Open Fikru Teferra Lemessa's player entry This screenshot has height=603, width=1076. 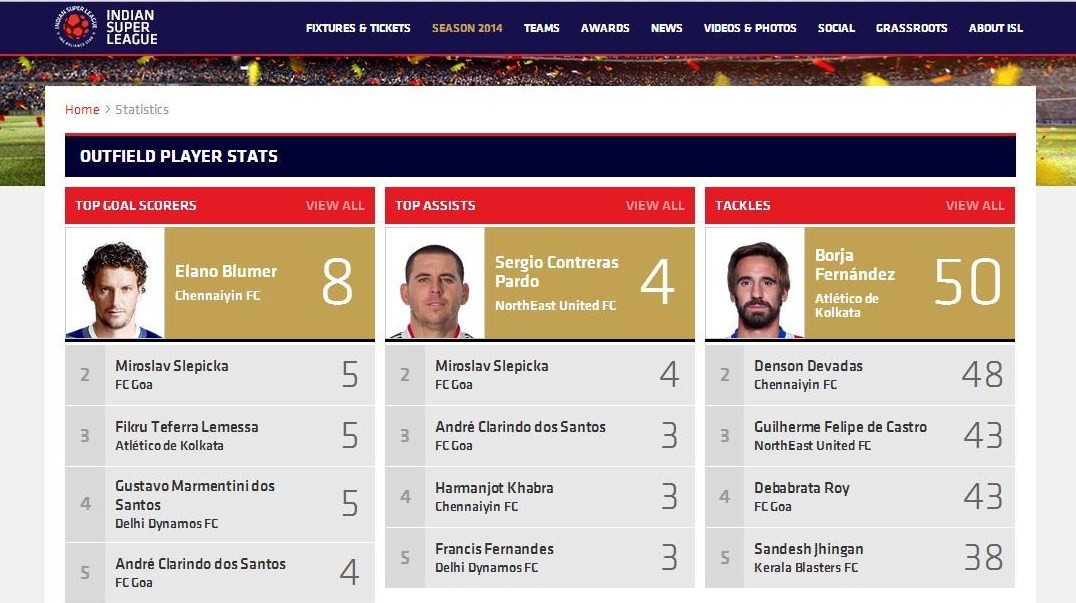click(x=220, y=436)
